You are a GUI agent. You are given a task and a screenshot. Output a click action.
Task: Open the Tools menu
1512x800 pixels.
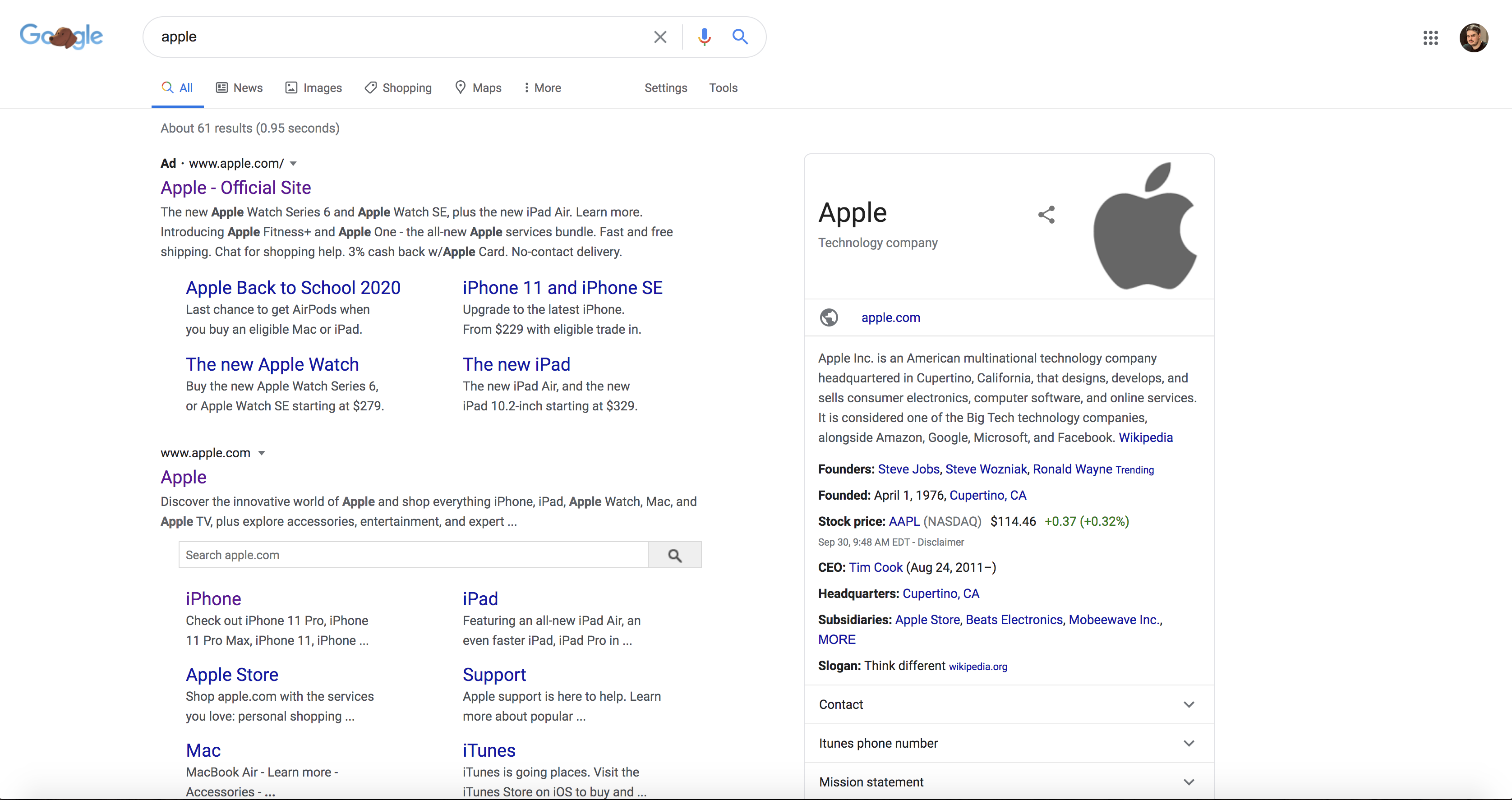[723, 88]
